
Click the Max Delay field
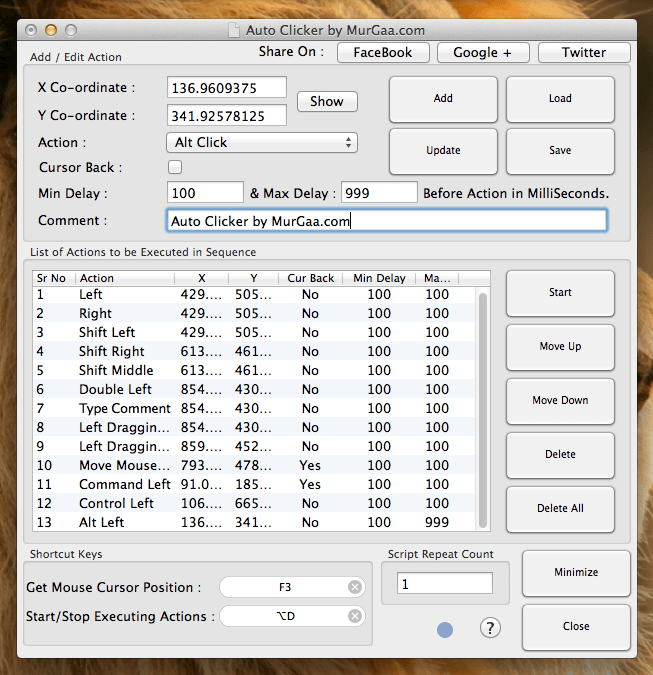(379, 192)
